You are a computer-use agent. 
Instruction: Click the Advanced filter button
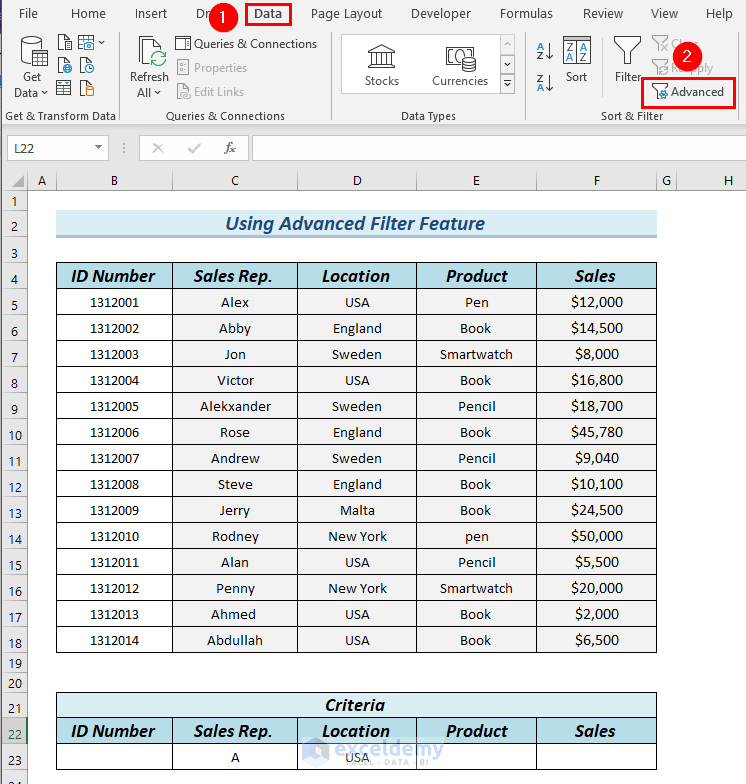click(x=688, y=92)
